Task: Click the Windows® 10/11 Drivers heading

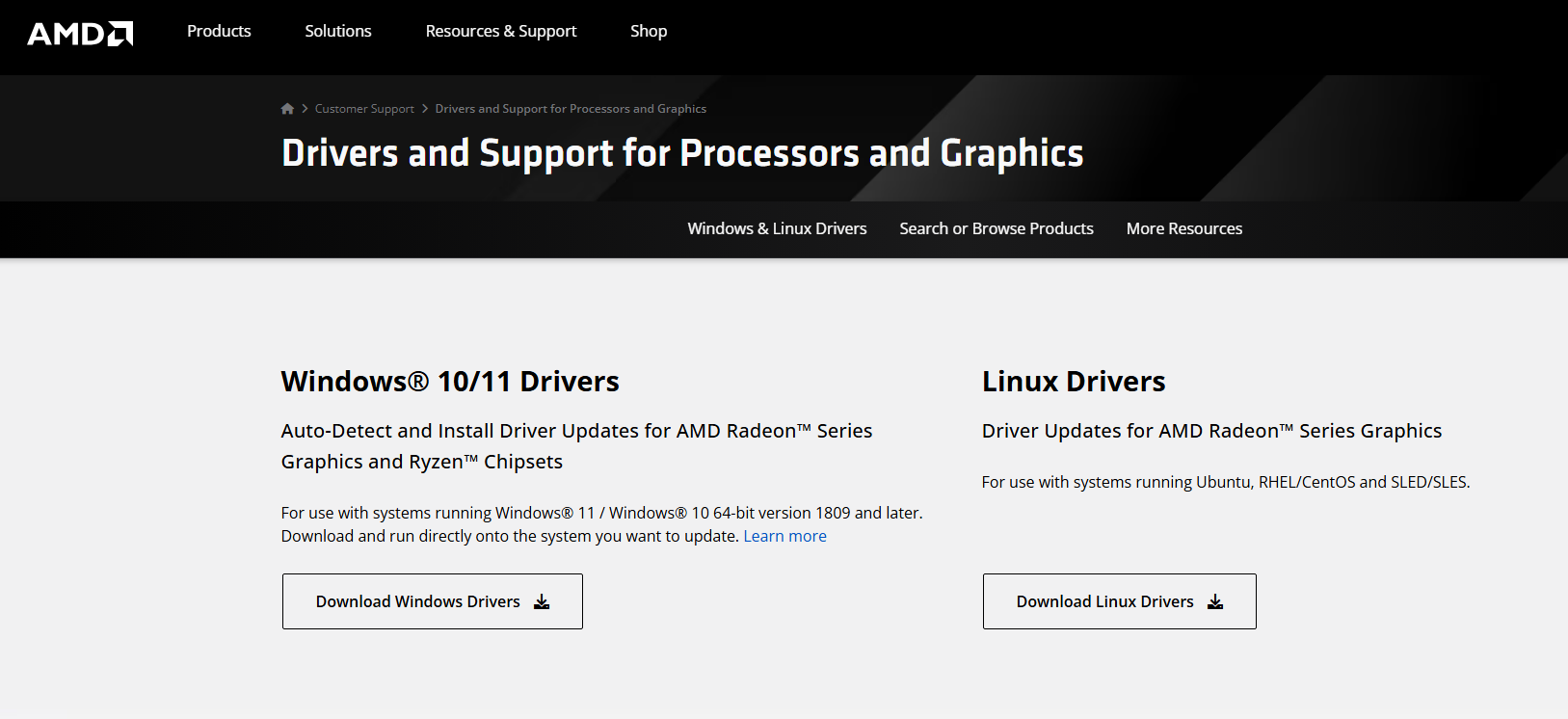Action: [x=450, y=381]
